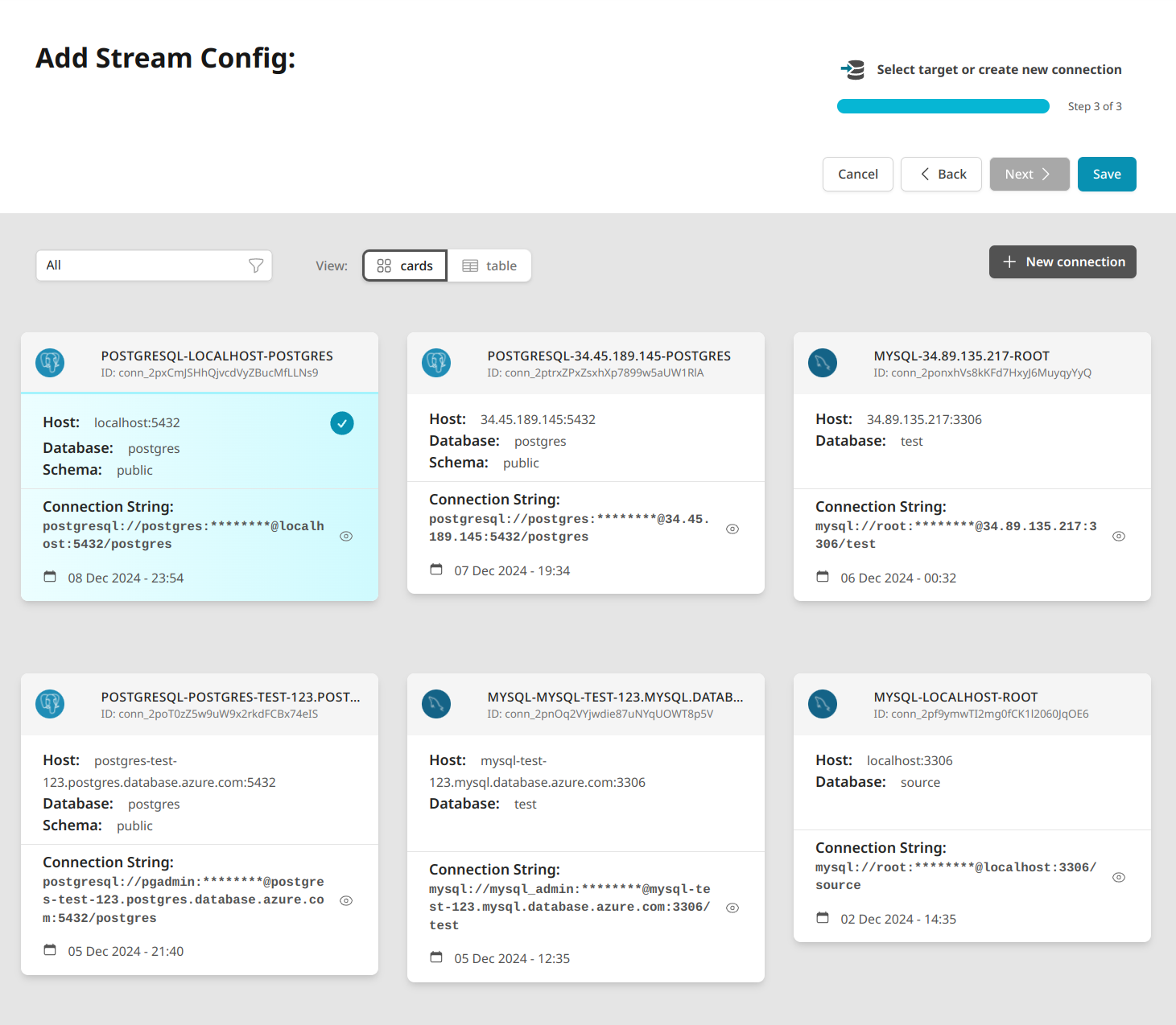Click the MySQL logo on MYSQL-34.89.135.217-ROOT card
This screenshot has width=1176, height=1025.
823,363
